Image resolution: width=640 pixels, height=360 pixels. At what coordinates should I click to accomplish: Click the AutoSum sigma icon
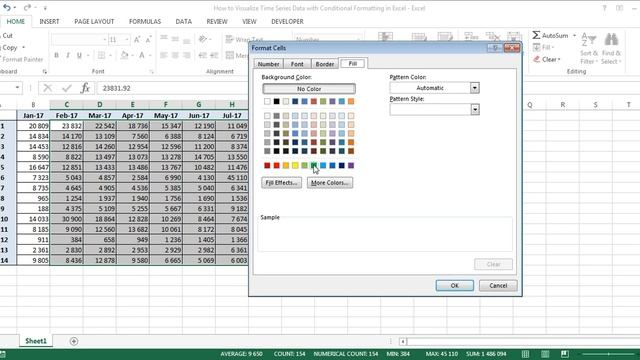tap(536, 35)
